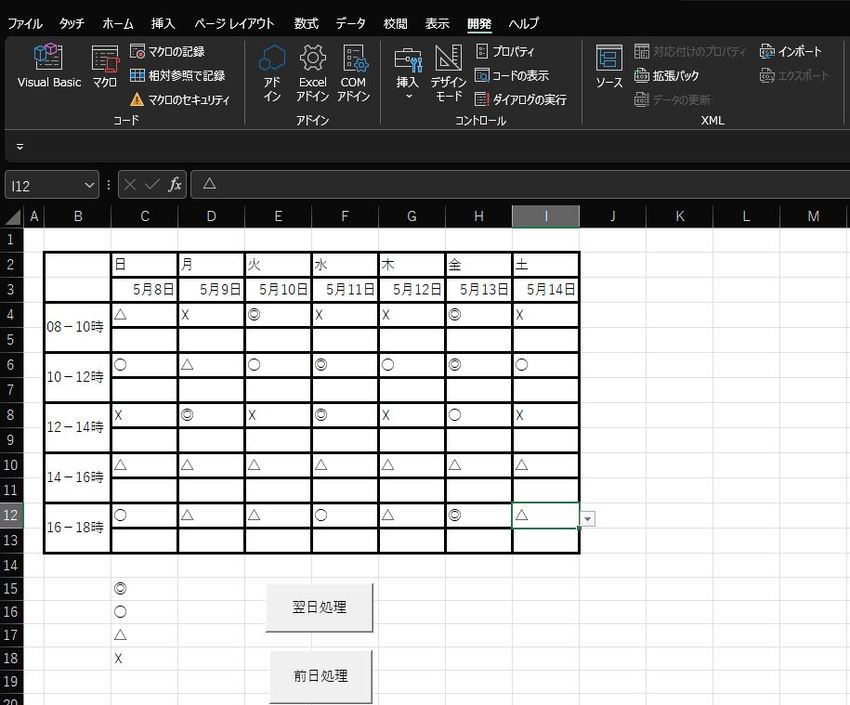Image resolution: width=850 pixels, height=705 pixels.
Task: Select the 10－12時 time slot cell
Action: [78, 377]
